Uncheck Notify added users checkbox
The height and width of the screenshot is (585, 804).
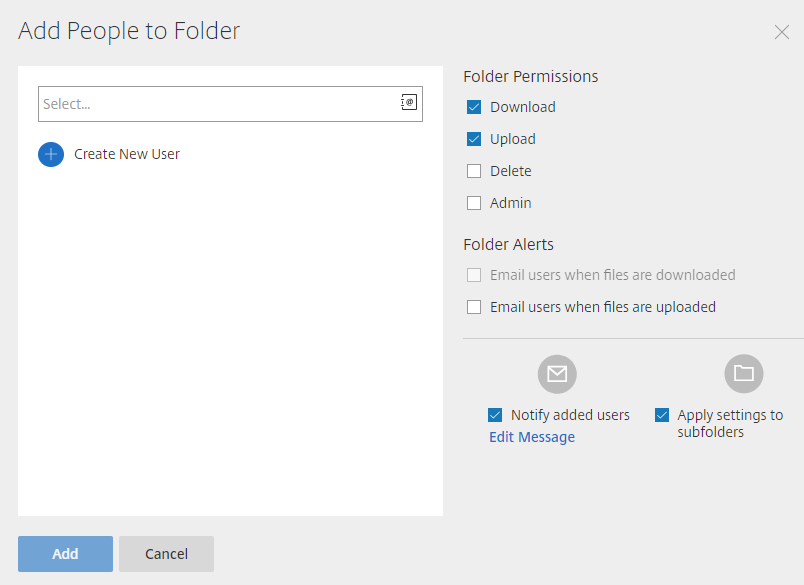495,415
